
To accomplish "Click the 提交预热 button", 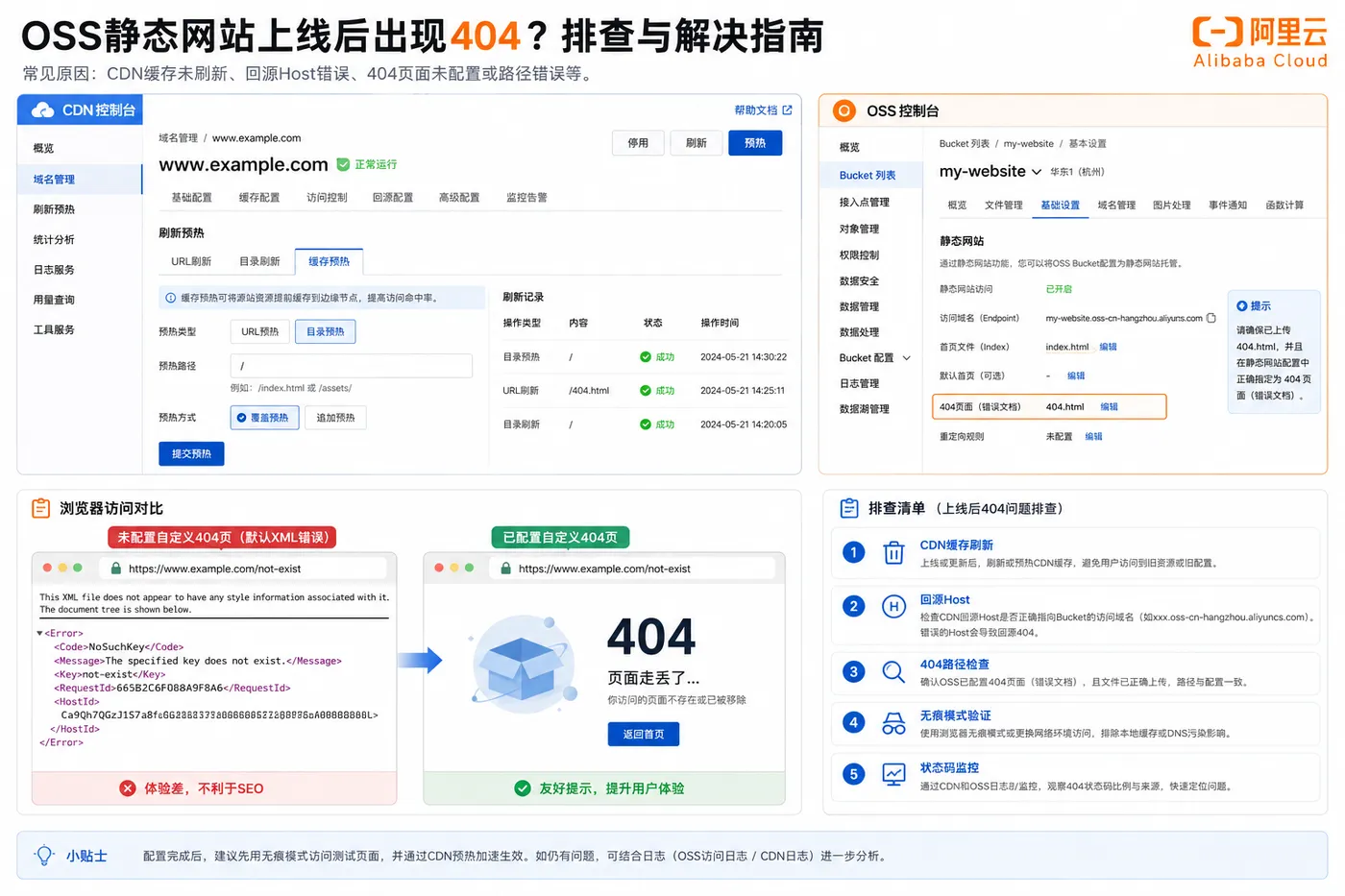I will (x=191, y=453).
